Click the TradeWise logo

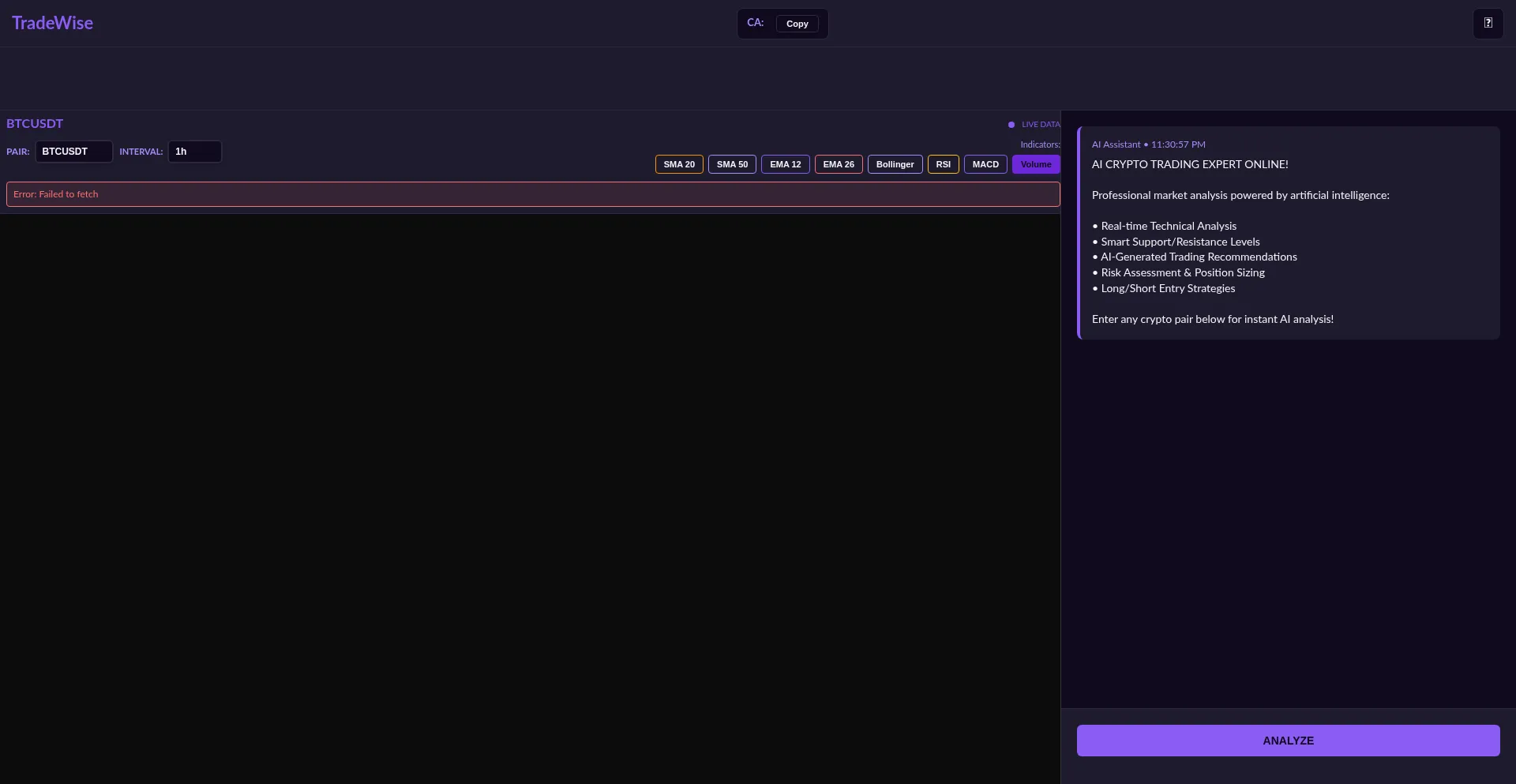tap(52, 22)
